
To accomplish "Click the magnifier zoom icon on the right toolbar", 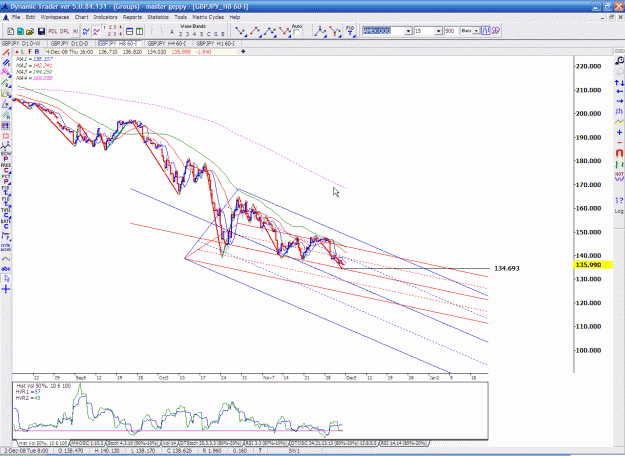I will click(x=619, y=61).
